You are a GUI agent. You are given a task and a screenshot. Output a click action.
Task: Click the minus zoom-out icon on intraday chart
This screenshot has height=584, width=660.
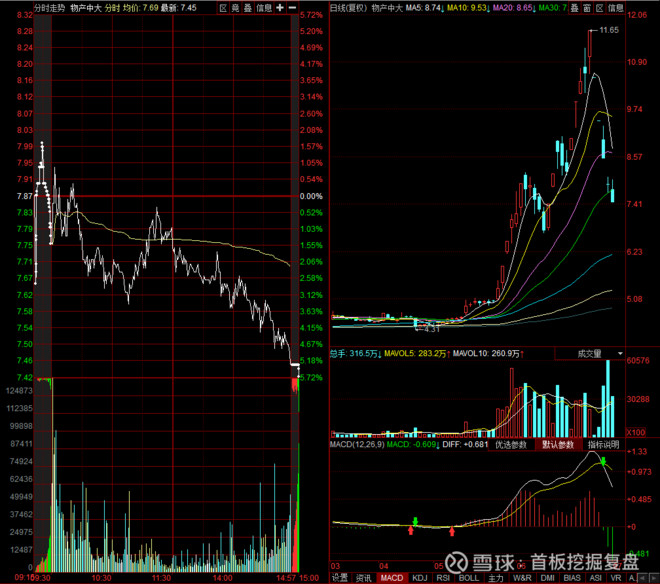[293, 8]
